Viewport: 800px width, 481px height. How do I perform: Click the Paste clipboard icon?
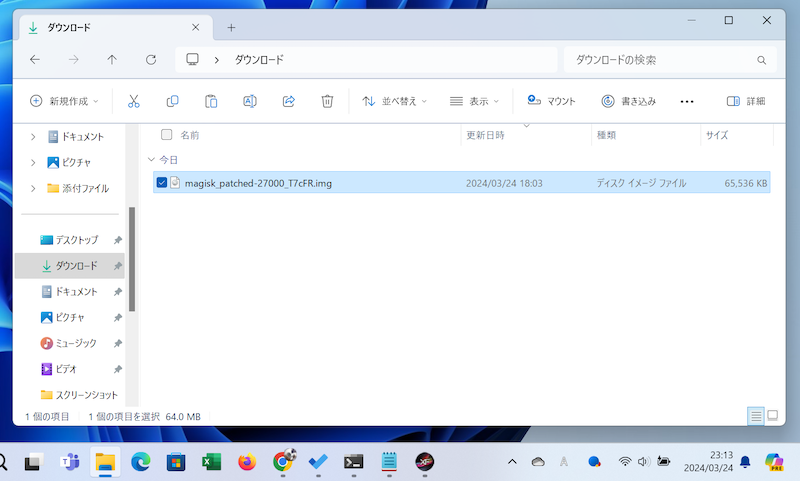(x=211, y=101)
